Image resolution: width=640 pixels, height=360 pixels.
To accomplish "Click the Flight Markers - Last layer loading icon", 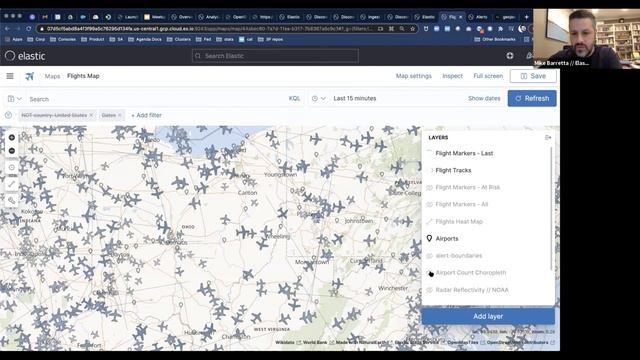I will [429, 153].
